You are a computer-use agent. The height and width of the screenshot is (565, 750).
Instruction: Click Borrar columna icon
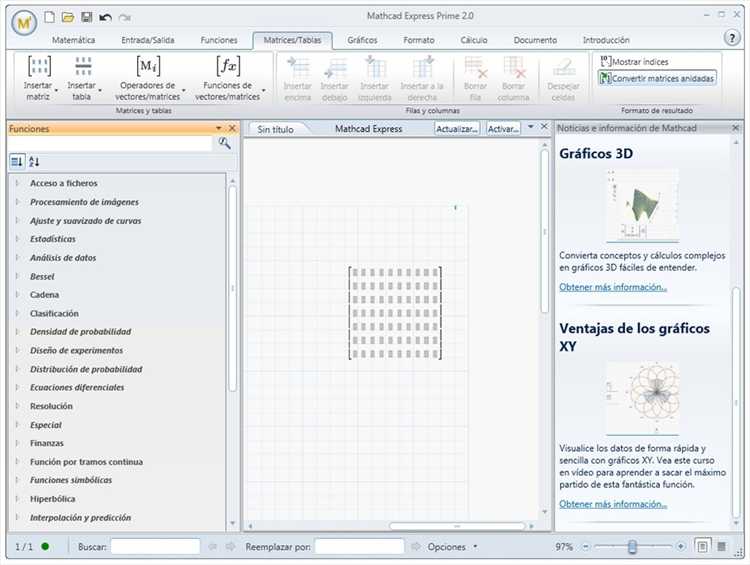tap(514, 67)
